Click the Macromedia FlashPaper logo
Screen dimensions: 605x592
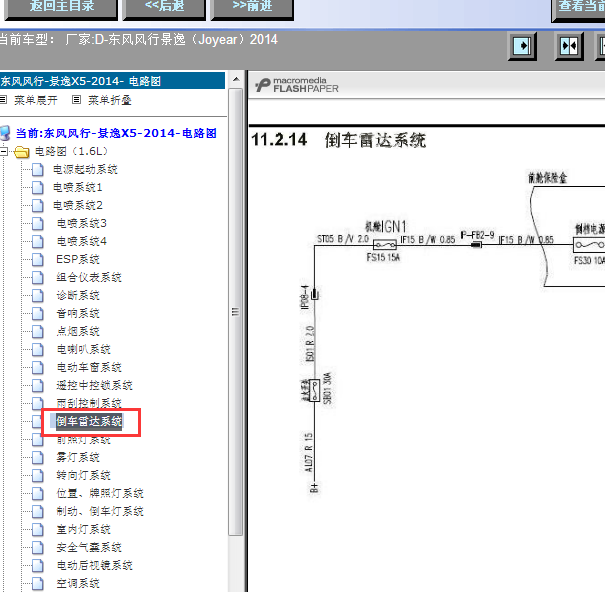click(296, 85)
